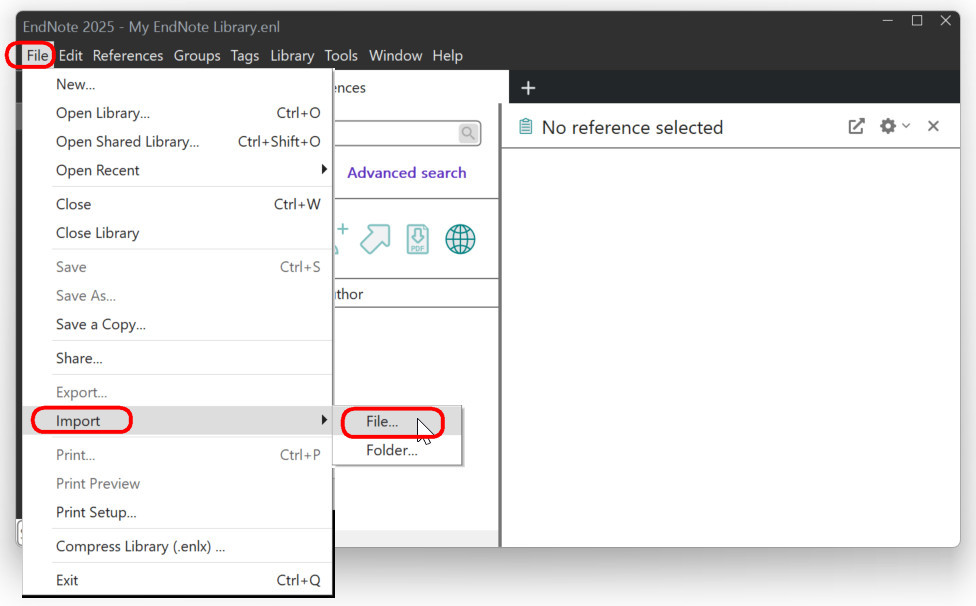Viewport: 976px width, 606px height.
Task: Open the gear settings dropdown
Action: click(893, 126)
